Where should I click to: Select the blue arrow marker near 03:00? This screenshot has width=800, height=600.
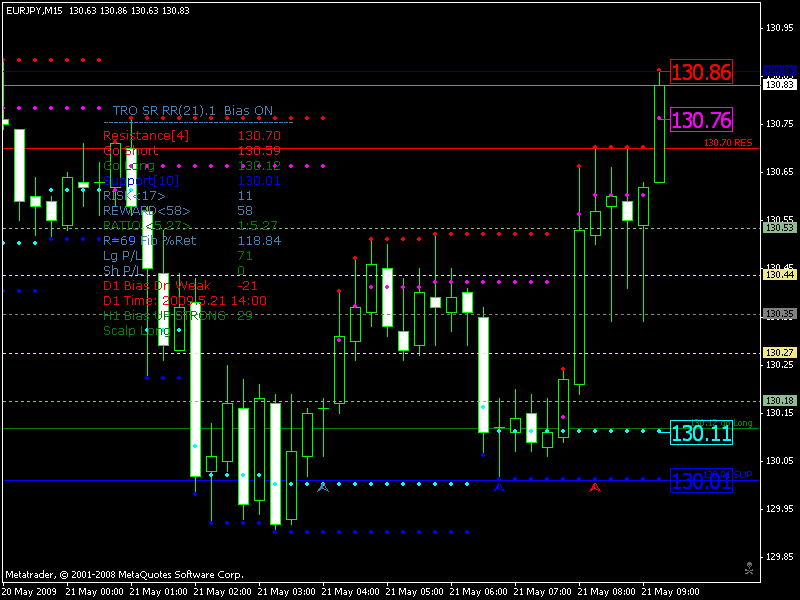pyautogui.click(x=322, y=488)
